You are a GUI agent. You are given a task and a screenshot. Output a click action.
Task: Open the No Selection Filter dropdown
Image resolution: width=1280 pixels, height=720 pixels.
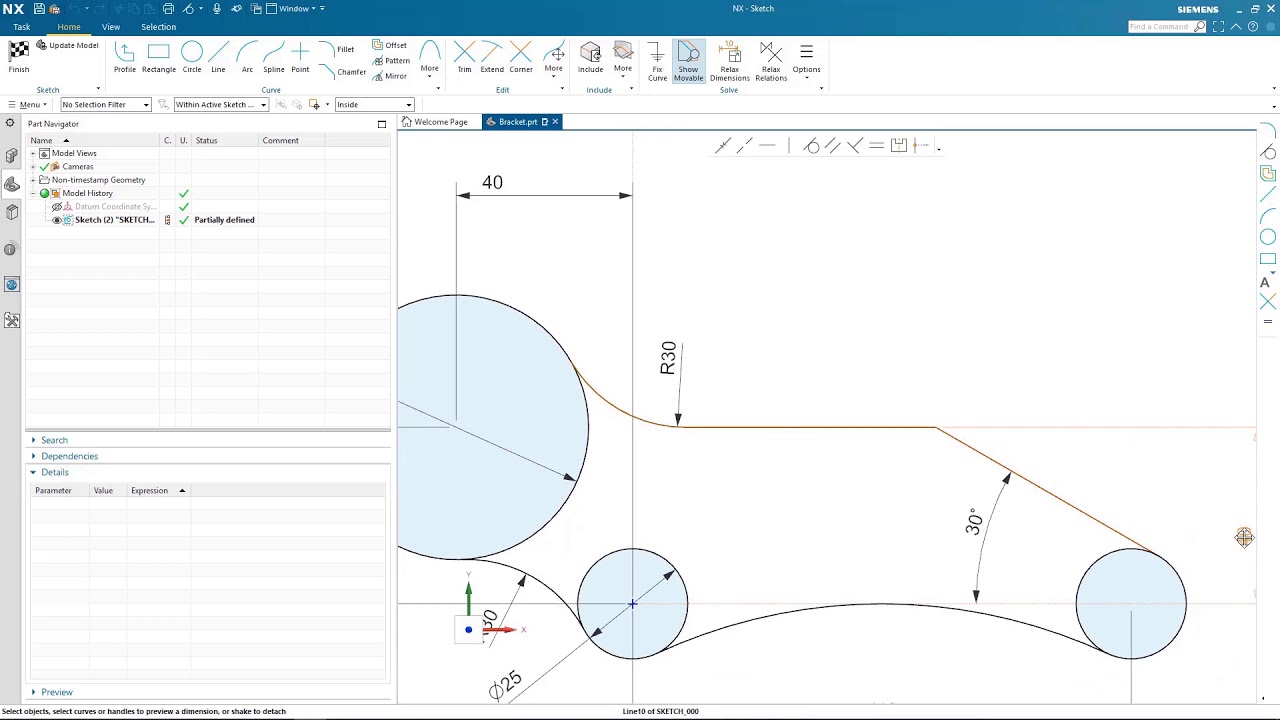105,105
